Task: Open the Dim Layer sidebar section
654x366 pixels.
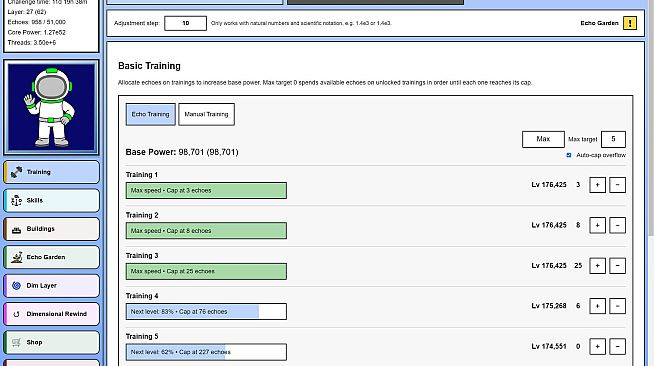Action: click(52, 285)
